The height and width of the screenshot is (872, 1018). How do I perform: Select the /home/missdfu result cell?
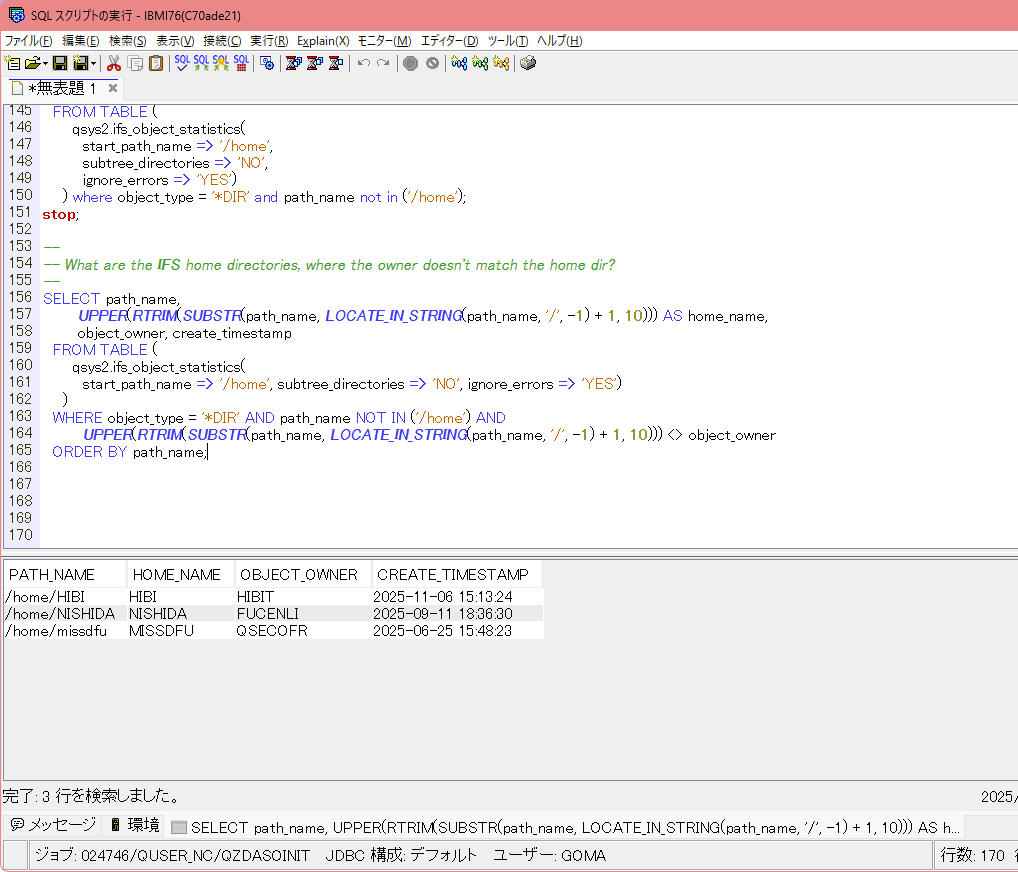pyautogui.click(x=64, y=630)
